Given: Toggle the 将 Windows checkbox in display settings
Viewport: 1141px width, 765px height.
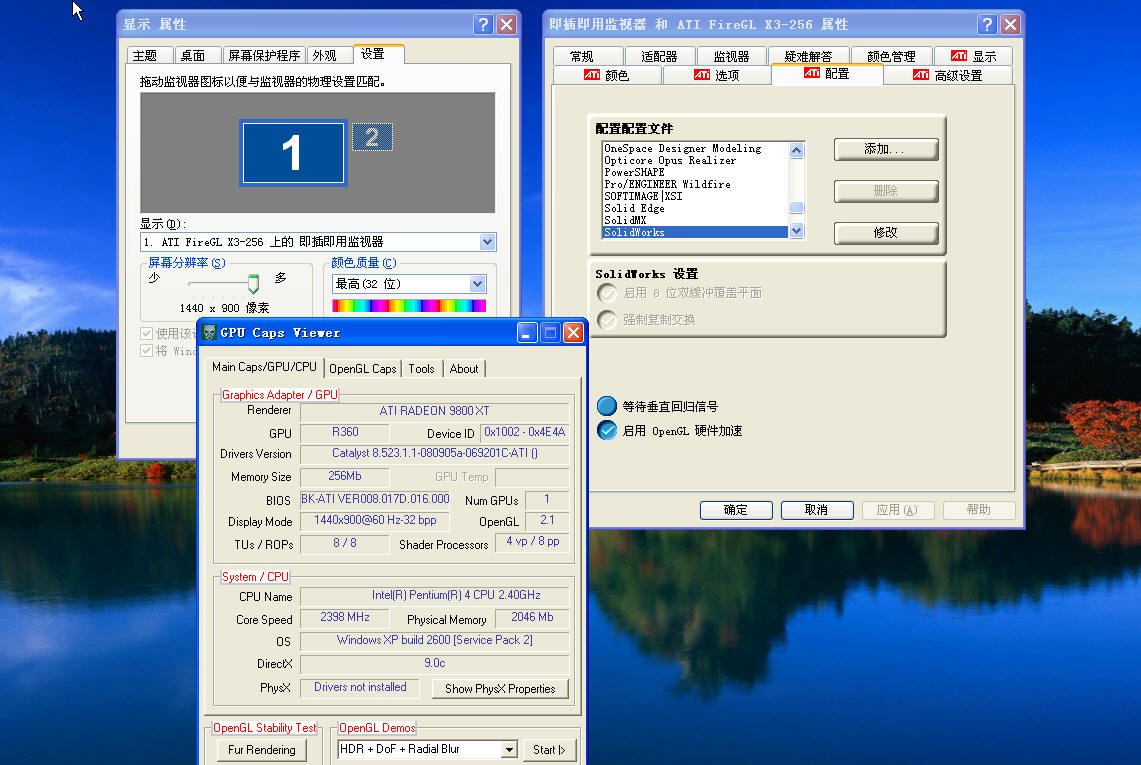Looking at the screenshot, I should pos(146,351).
